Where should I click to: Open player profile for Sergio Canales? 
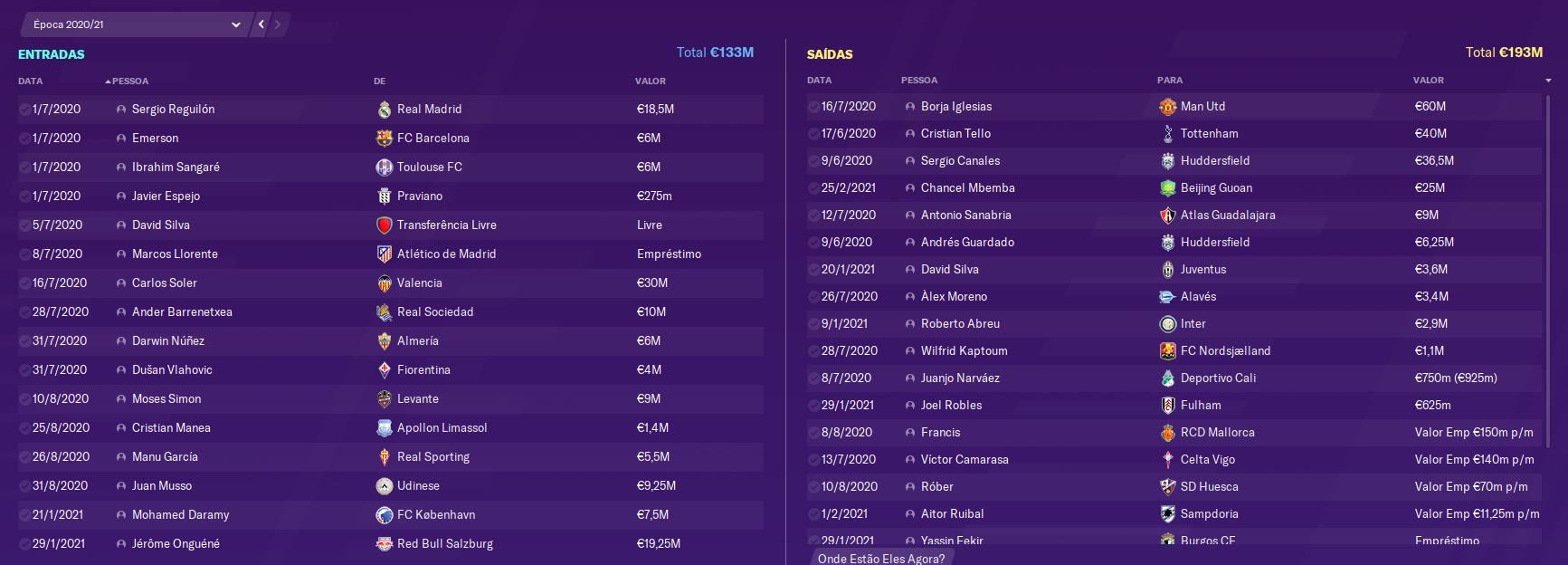(961, 161)
